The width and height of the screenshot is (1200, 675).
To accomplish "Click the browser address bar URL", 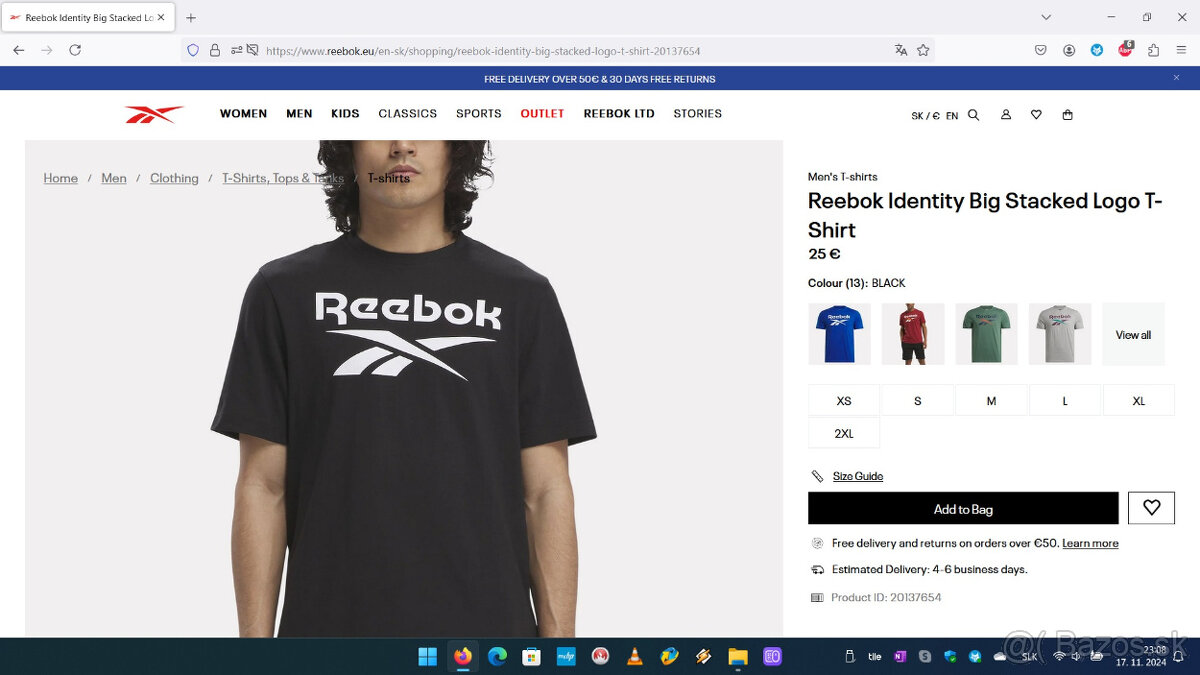I will pos(483,50).
